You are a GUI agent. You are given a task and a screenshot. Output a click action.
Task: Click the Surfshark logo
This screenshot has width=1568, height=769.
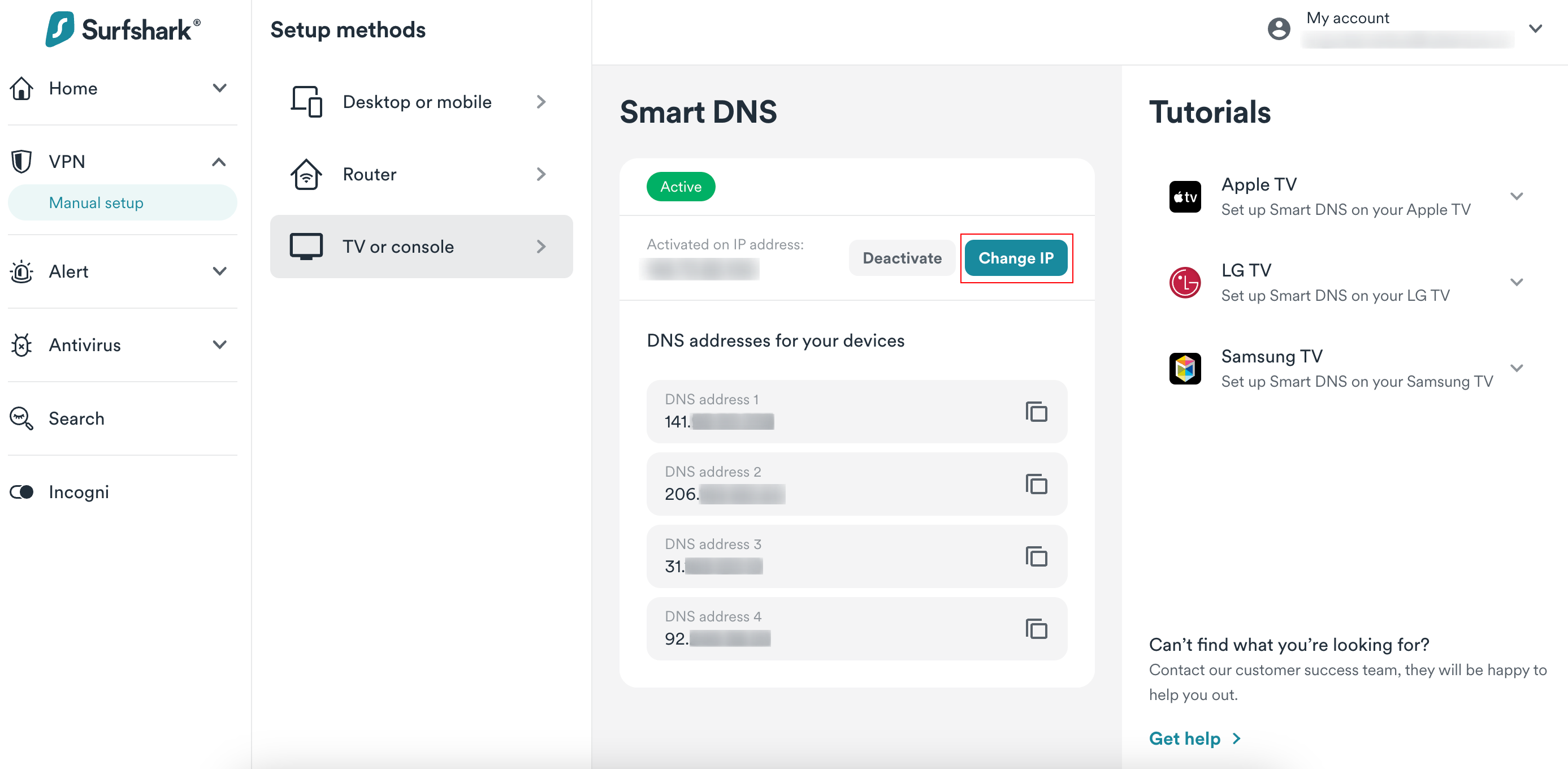(x=121, y=28)
